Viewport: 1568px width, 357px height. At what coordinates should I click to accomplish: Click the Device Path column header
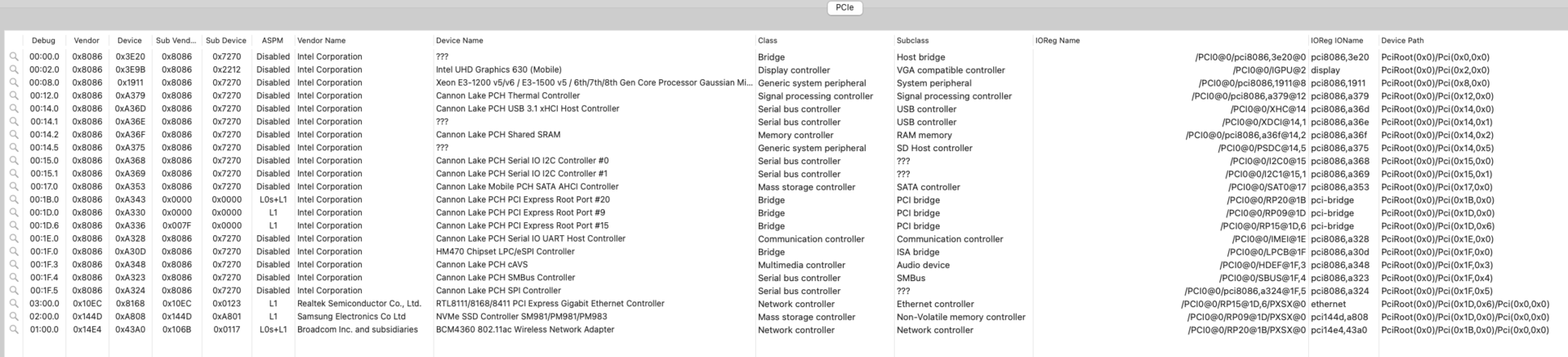(x=1402, y=41)
